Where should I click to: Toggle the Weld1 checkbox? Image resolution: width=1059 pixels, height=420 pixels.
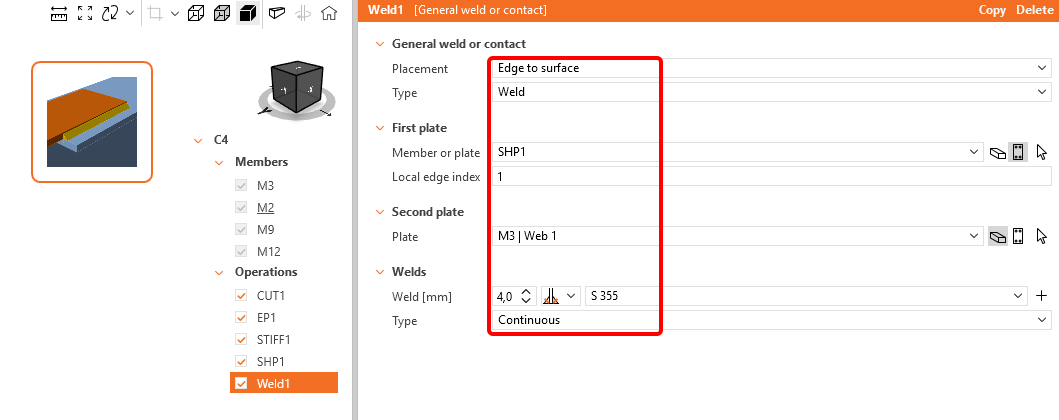point(241,384)
